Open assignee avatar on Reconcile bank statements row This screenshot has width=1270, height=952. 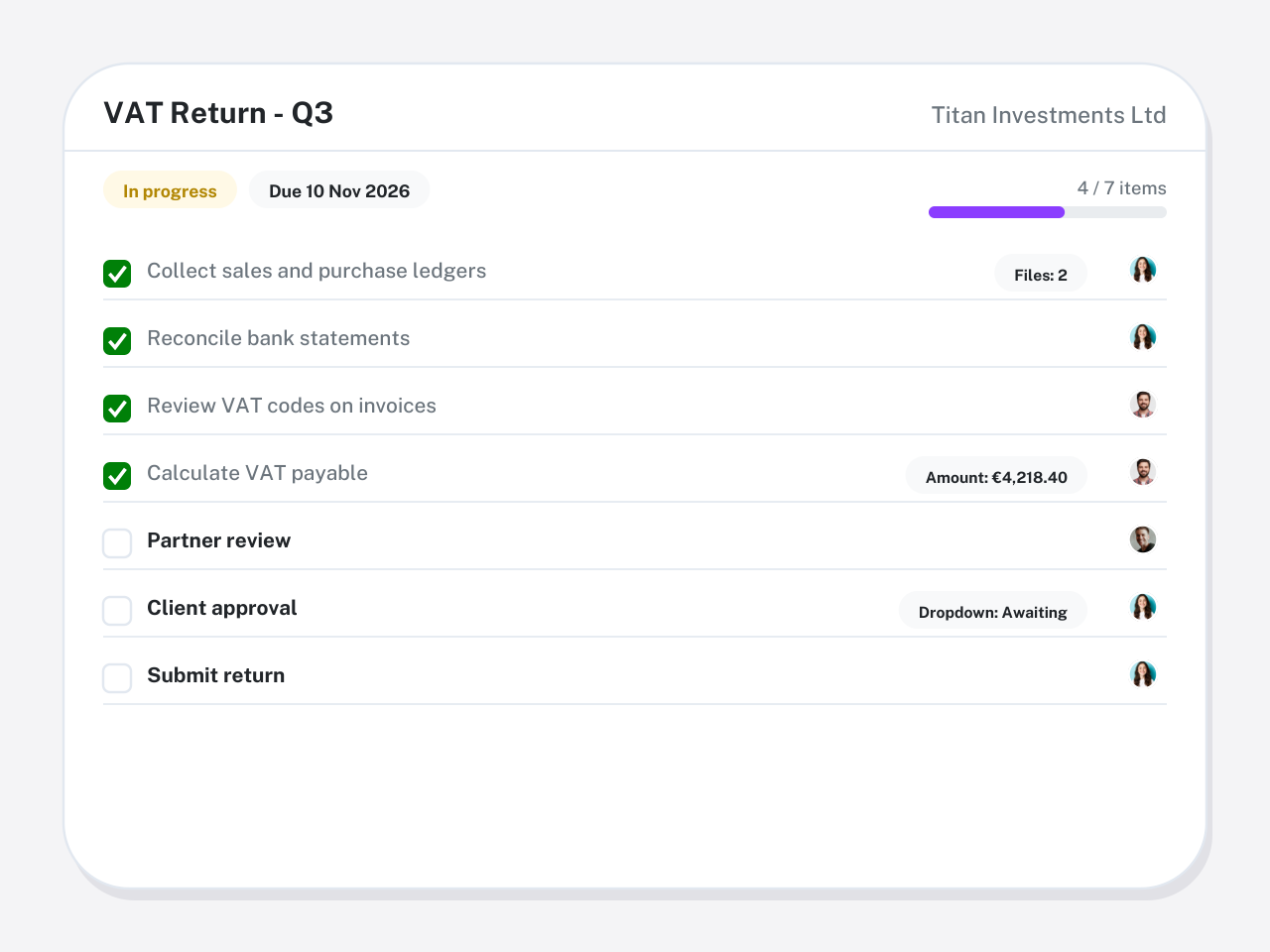click(x=1143, y=337)
